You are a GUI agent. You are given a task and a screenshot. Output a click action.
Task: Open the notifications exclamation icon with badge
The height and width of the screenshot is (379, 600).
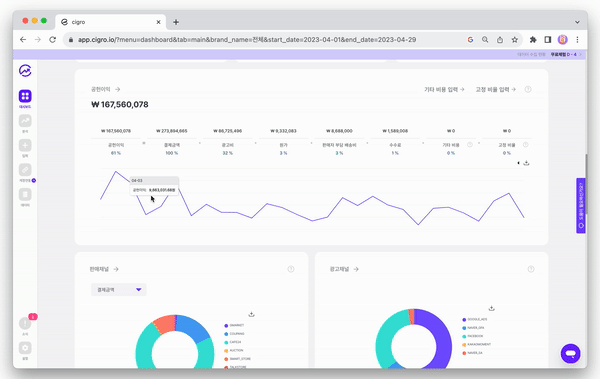(25, 323)
